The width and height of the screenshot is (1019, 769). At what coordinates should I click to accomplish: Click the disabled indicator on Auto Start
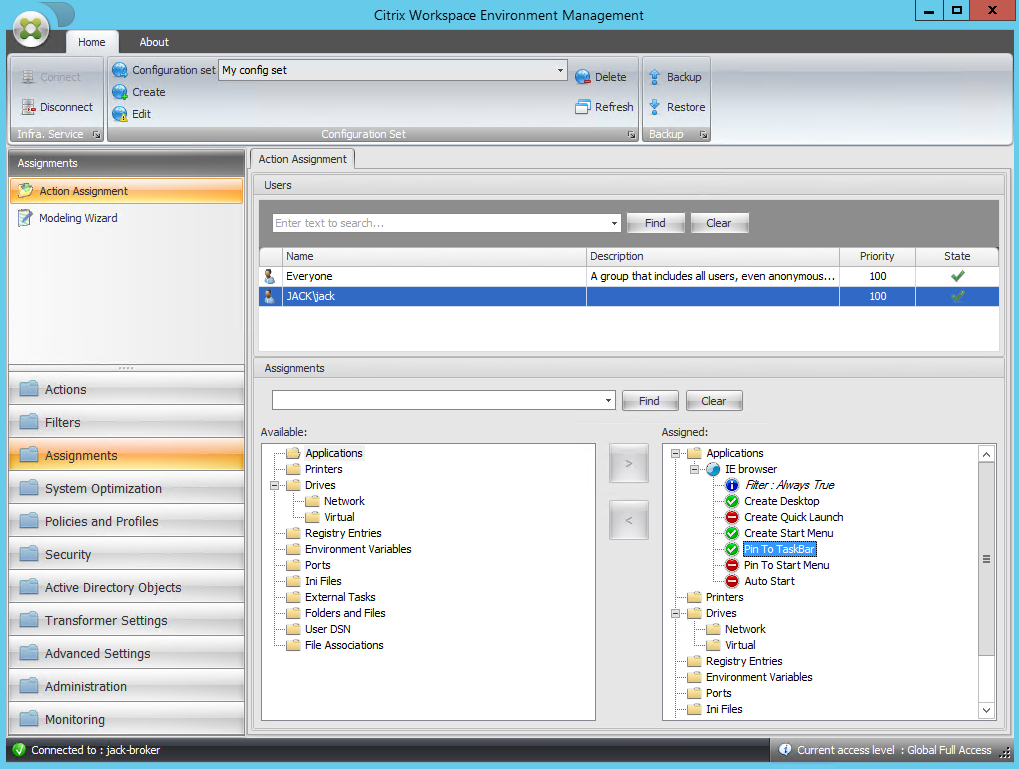coord(733,581)
